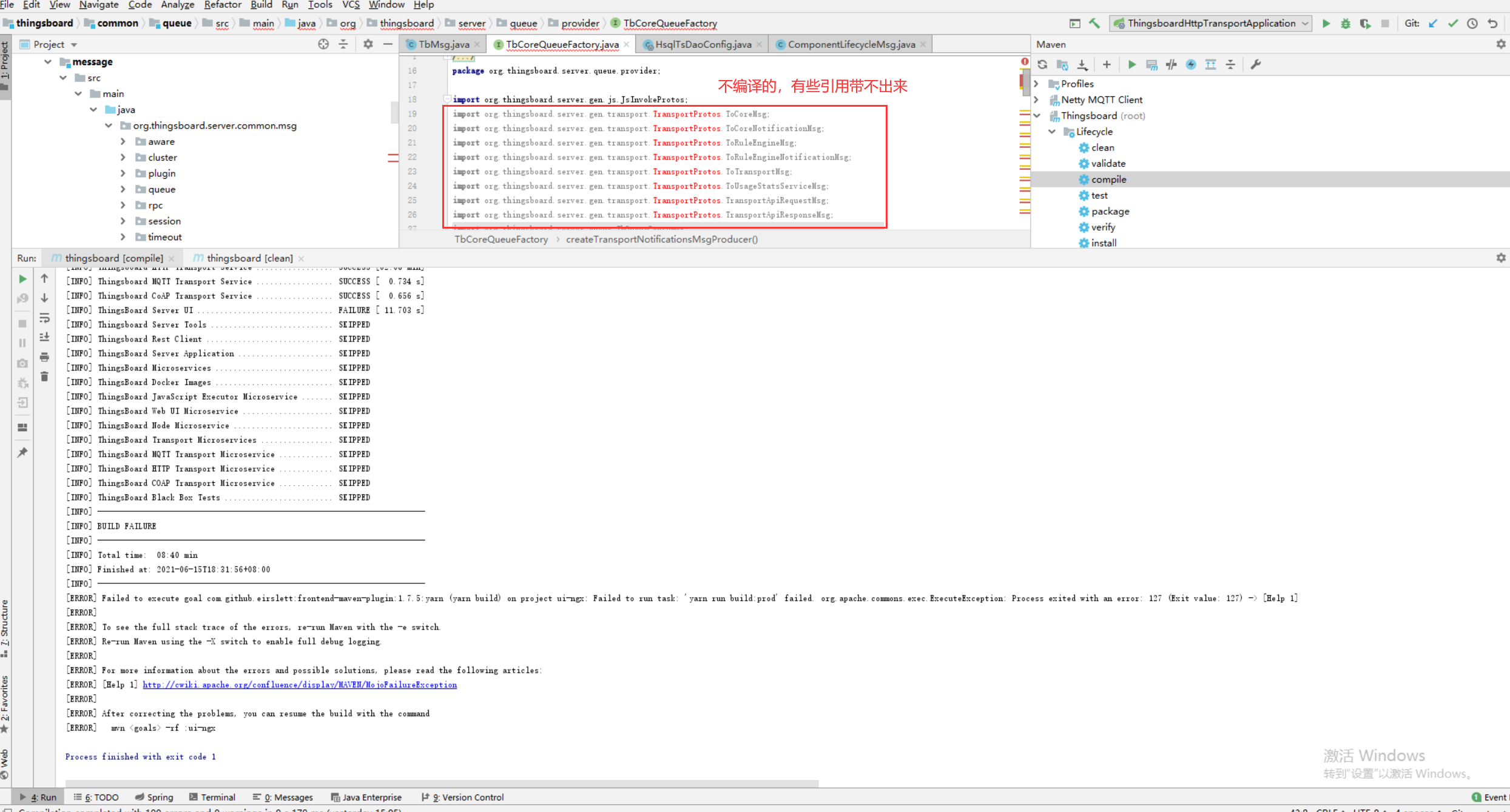Clear Run console with trash icon
The width and height of the screenshot is (1510, 812).
[x=44, y=377]
